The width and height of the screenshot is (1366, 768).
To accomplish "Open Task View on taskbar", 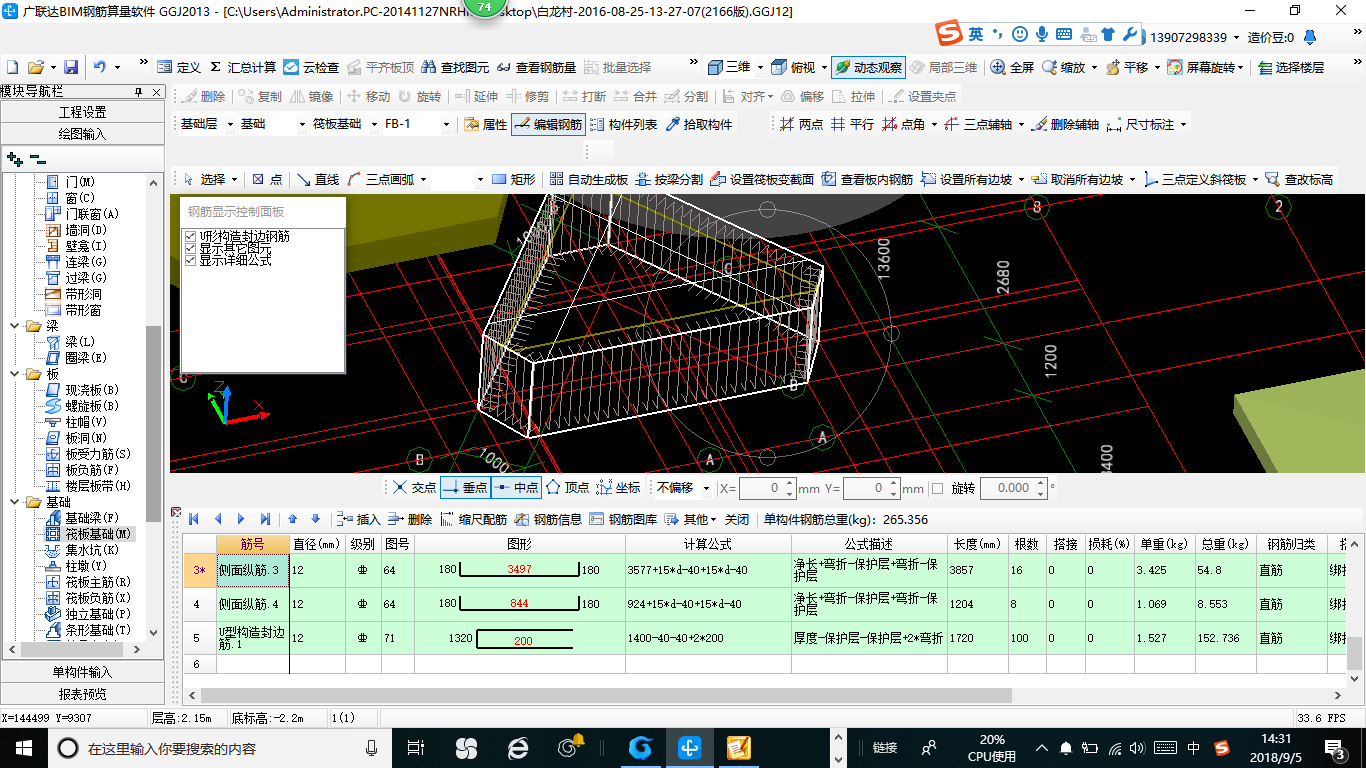I will pyautogui.click(x=416, y=748).
